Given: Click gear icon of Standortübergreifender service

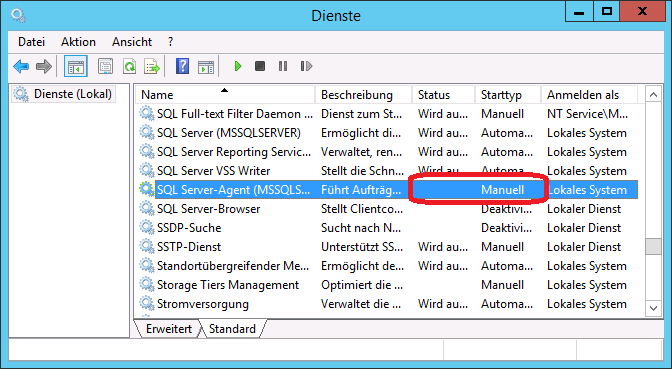Looking at the screenshot, I should coord(147,266).
